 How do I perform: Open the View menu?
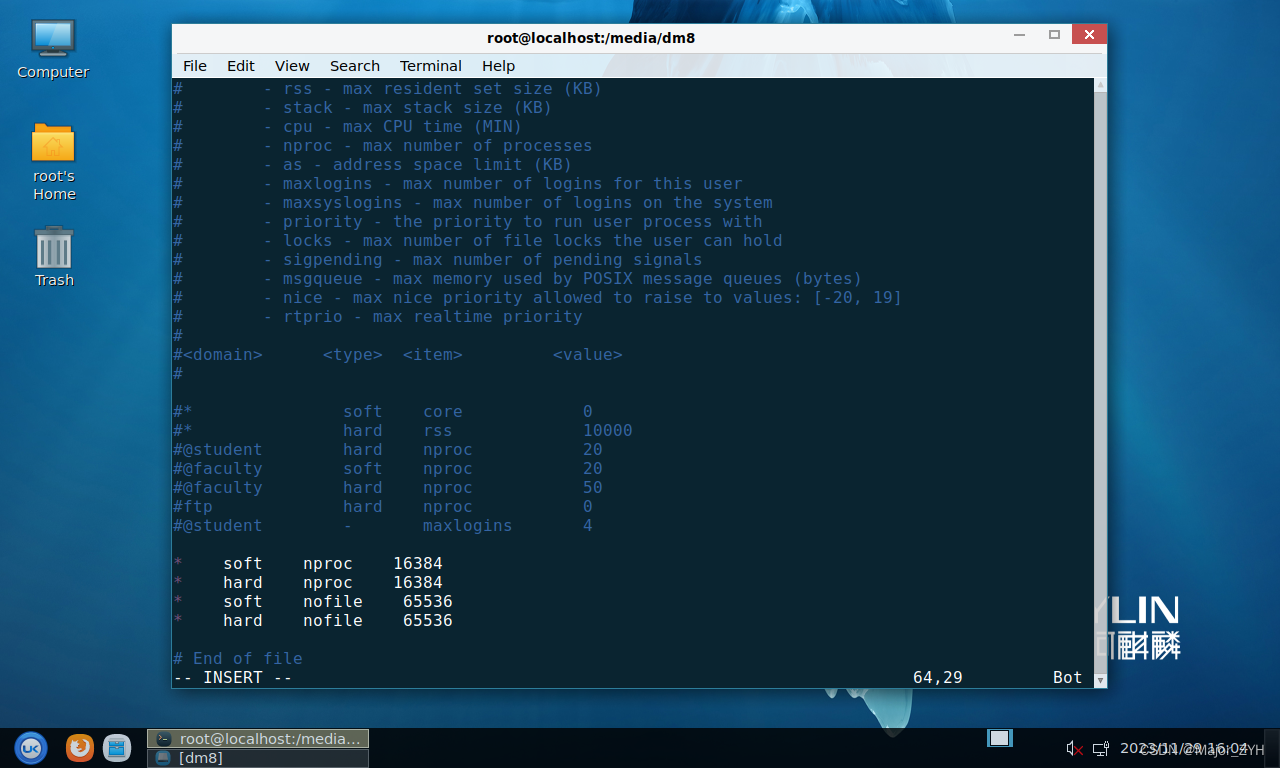pyautogui.click(x=292, y=66)
